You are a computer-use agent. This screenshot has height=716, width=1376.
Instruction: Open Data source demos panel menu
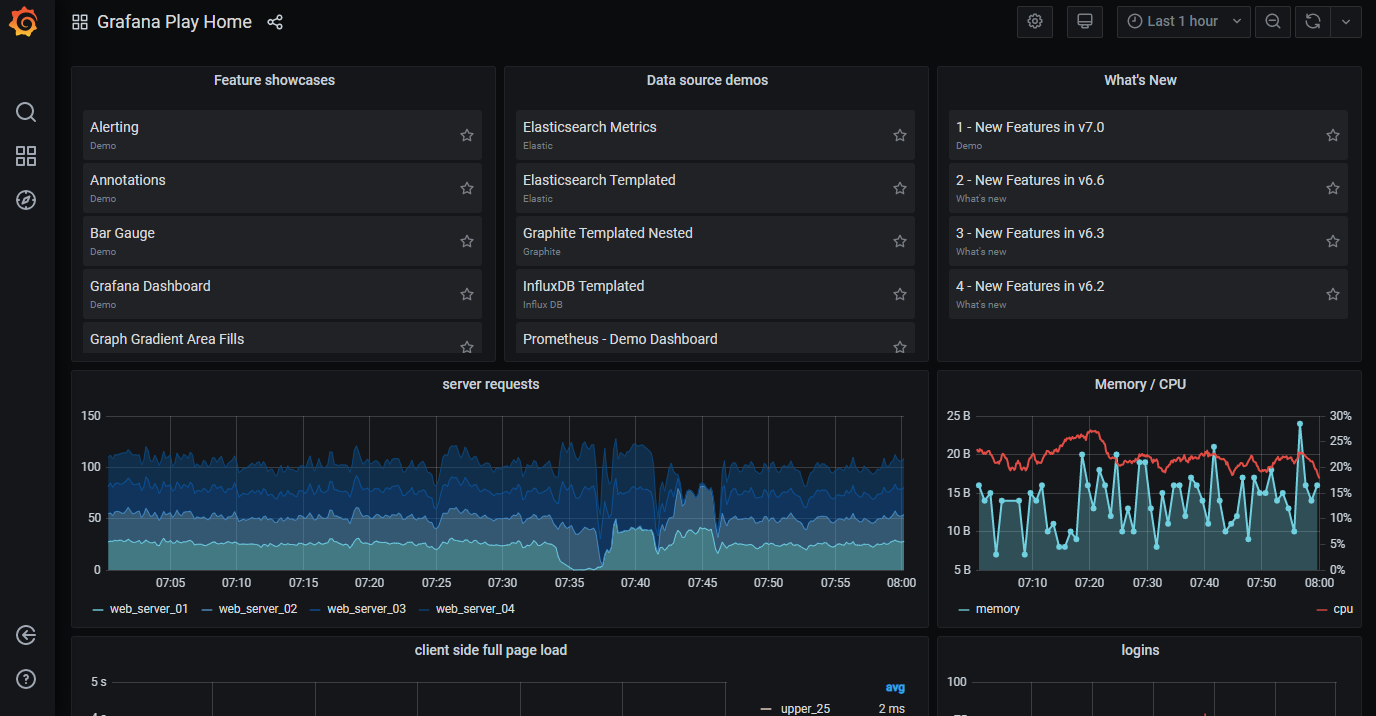[x=707, y=80]
